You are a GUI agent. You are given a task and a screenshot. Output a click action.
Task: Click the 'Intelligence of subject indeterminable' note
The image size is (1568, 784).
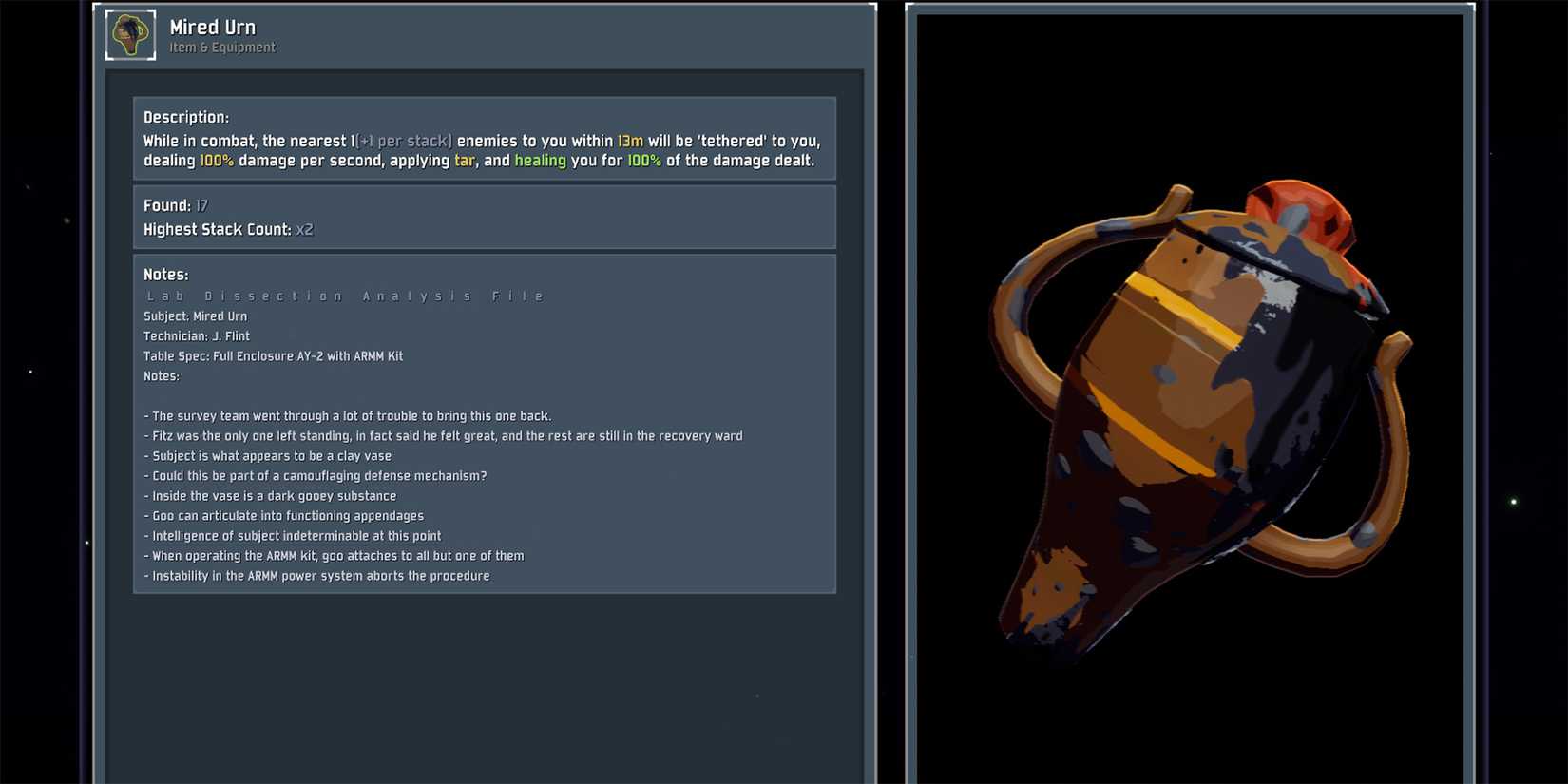(292, 536)
